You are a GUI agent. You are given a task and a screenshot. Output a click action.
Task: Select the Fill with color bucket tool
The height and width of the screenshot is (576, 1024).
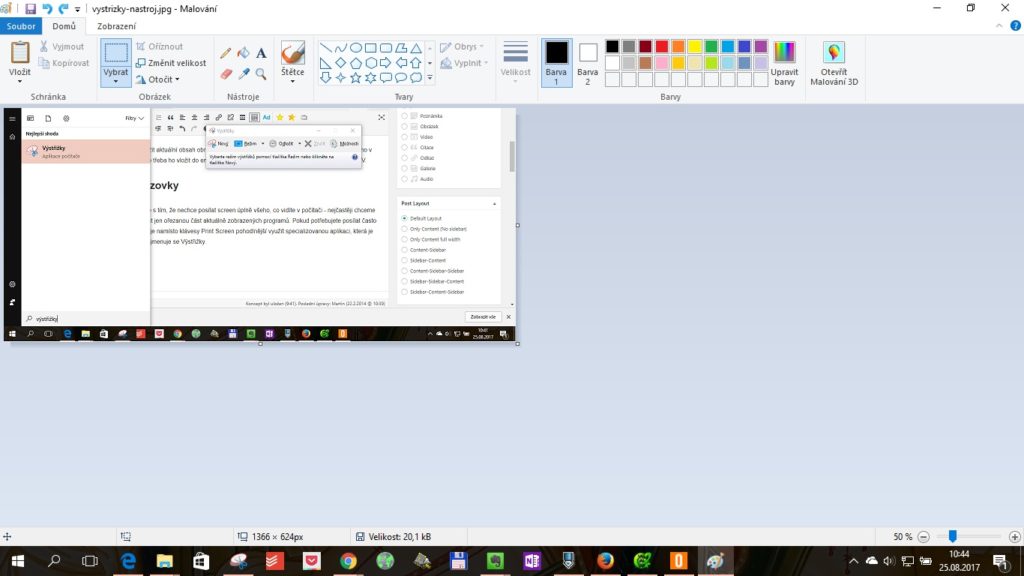[244, 53]
